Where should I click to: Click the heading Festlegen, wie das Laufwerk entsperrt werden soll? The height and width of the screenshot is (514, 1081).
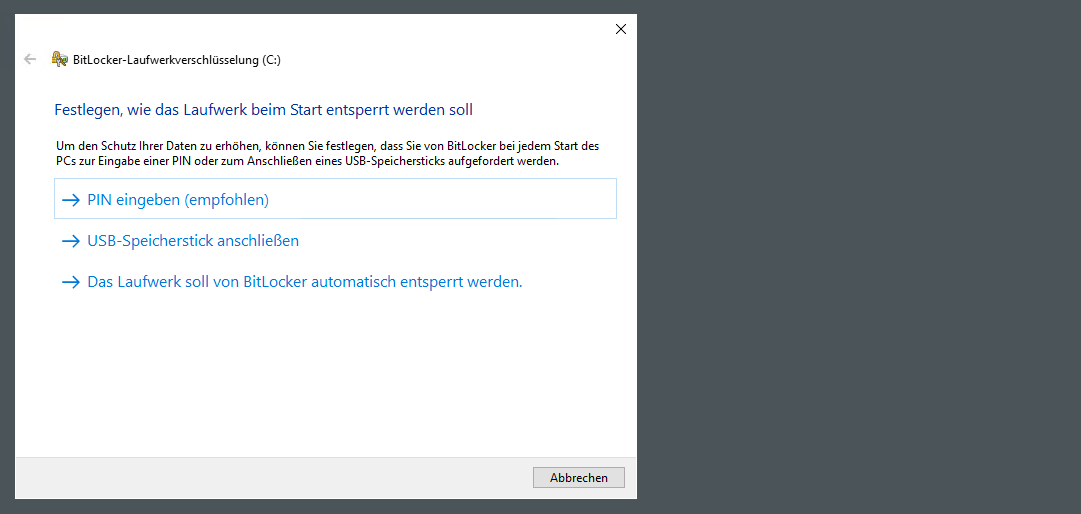(x=263, y=110)
